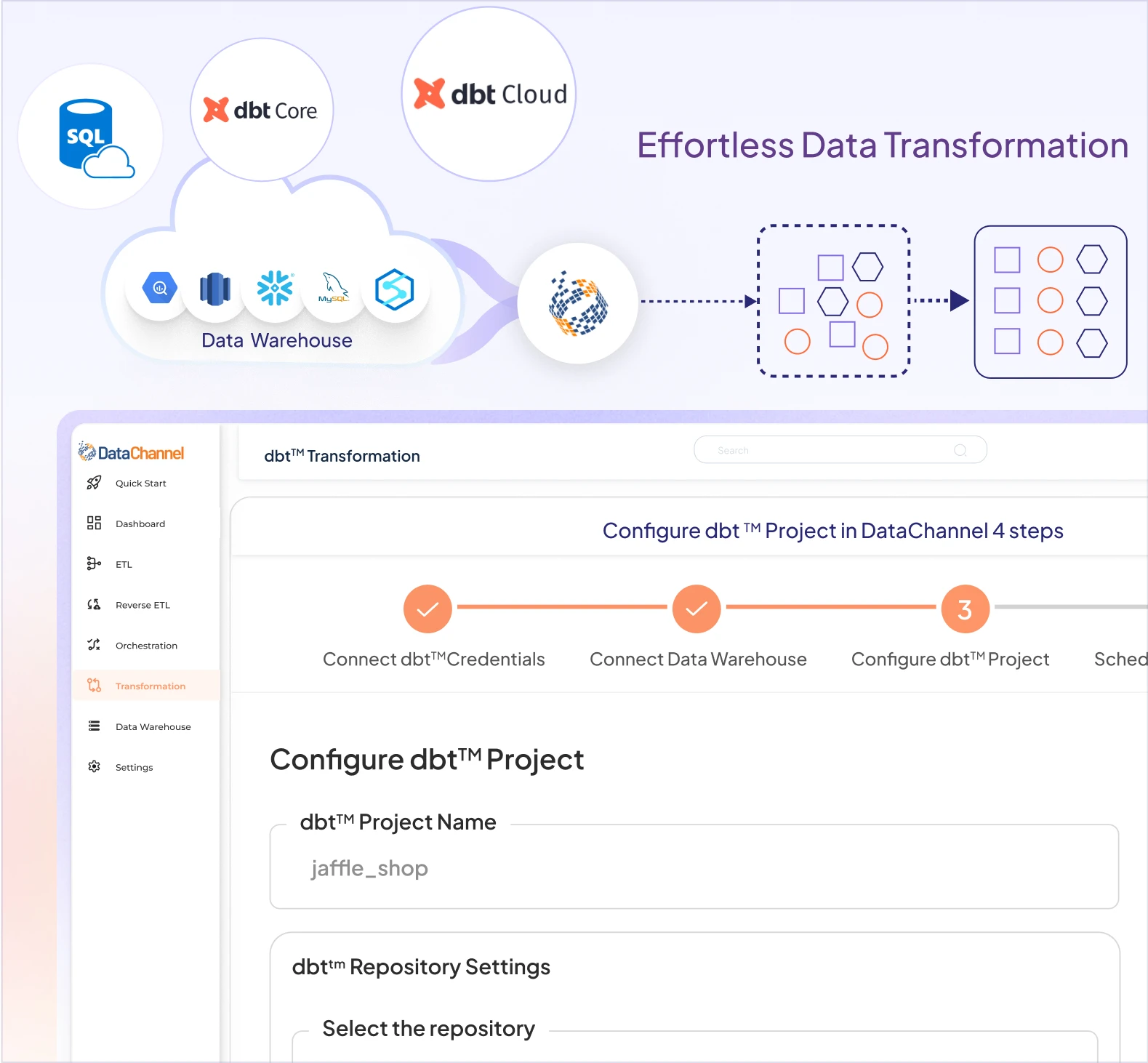The image size is (1148, 1063).
Task: Open Dashboard from the sidebar
Action: [x=145, y=524]
